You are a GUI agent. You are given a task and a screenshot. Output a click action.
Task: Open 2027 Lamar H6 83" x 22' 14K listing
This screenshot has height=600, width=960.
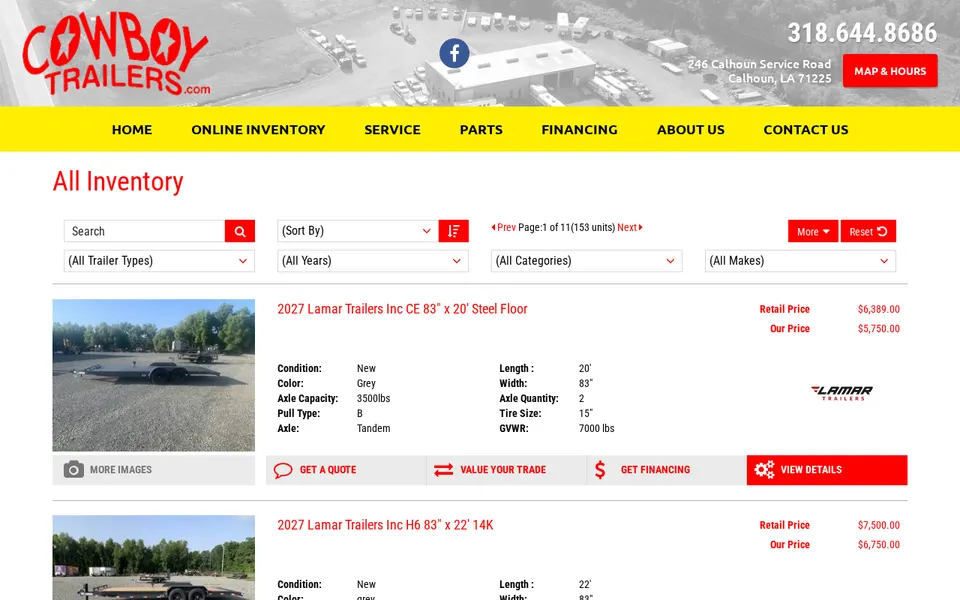pos(385,525)
